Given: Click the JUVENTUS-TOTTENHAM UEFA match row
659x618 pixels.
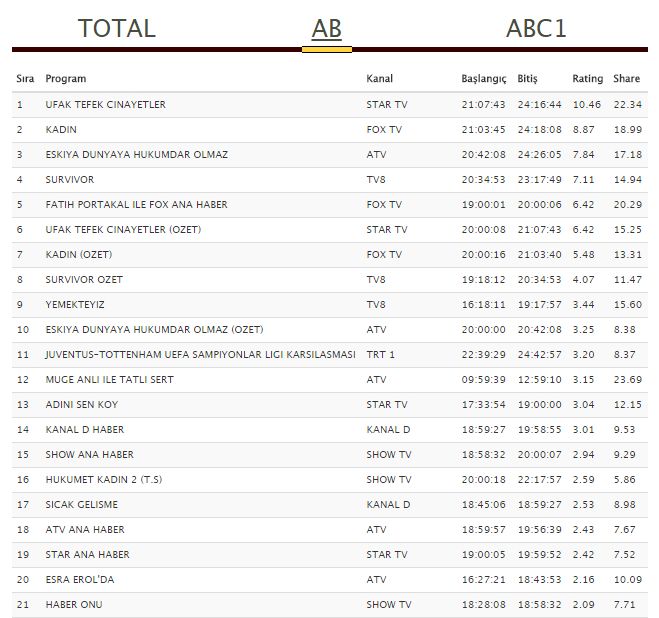Looking at the screenshot, I should click(330, 355).
